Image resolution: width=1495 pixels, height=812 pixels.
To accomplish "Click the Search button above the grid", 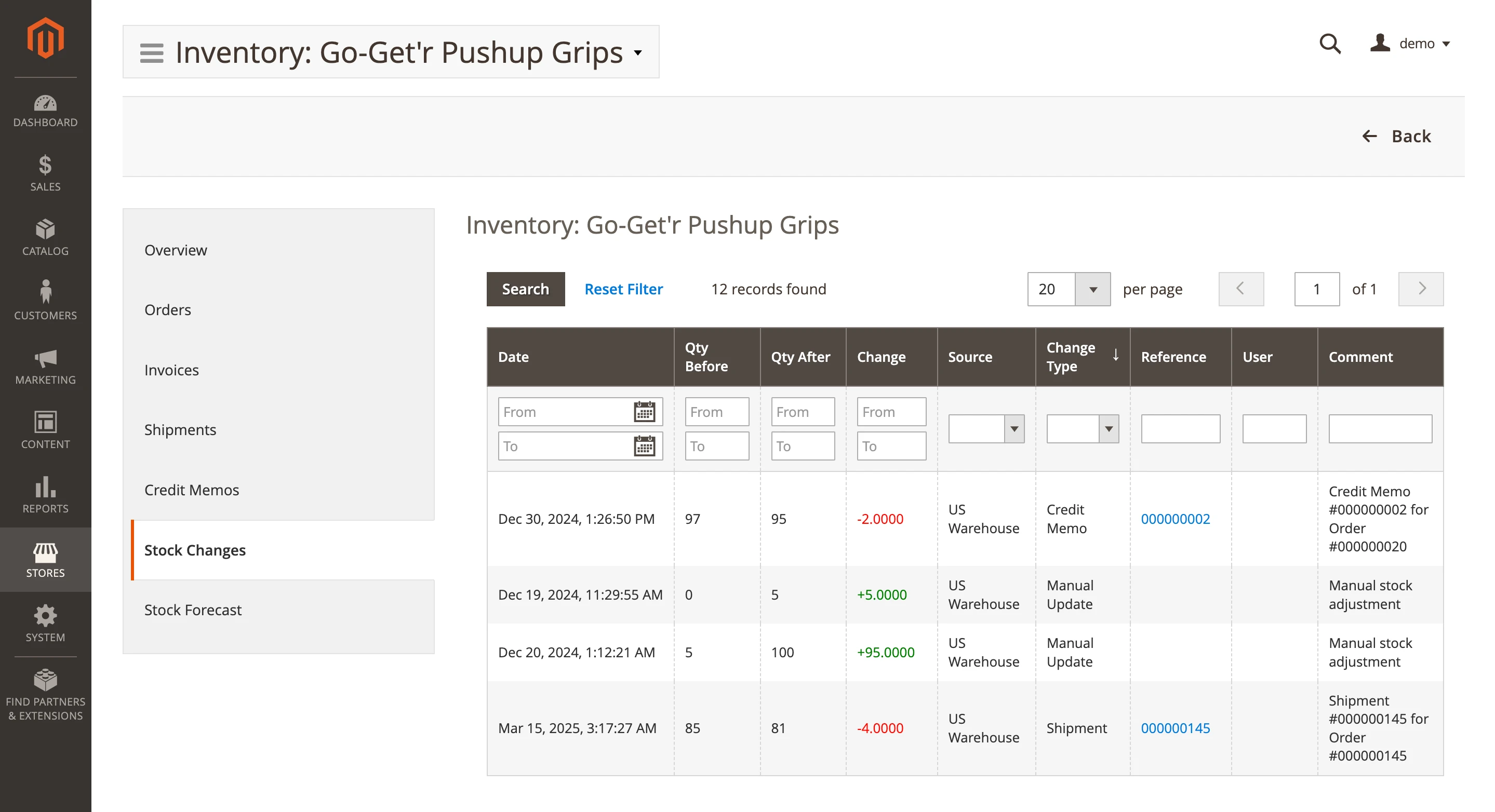I will coord(525,289).
